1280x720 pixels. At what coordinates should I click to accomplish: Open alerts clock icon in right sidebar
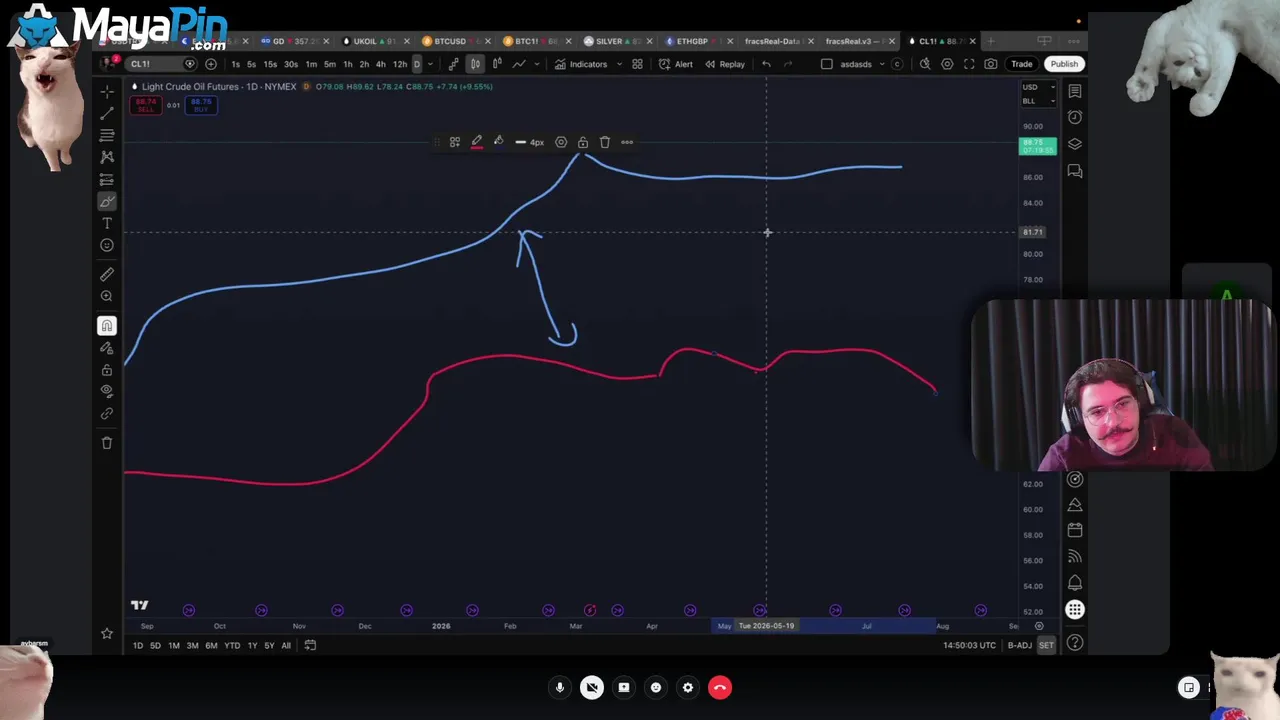click(x=1075, y=118)
